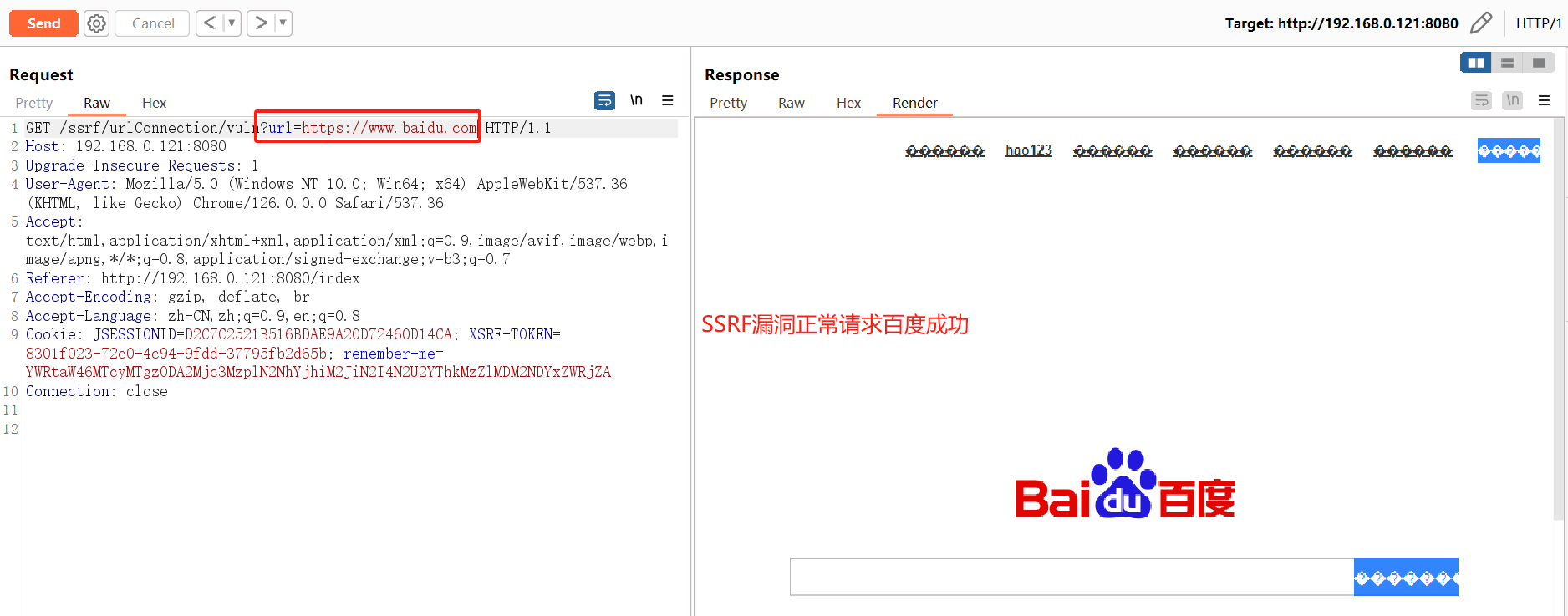Choose side-by-side layout icon
The image size is (1568, 616).
(x=1476, y=63)
